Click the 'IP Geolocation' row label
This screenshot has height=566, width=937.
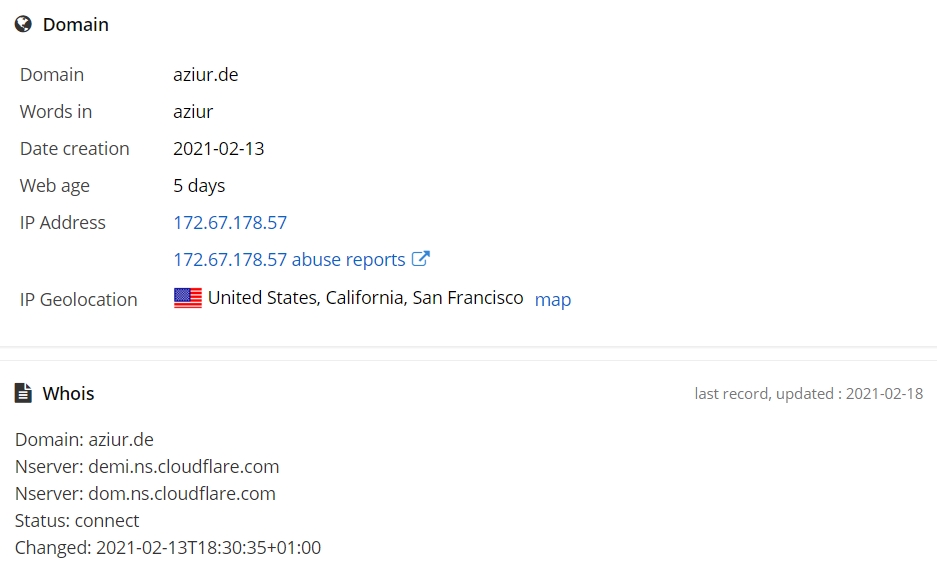click(78, 299)
